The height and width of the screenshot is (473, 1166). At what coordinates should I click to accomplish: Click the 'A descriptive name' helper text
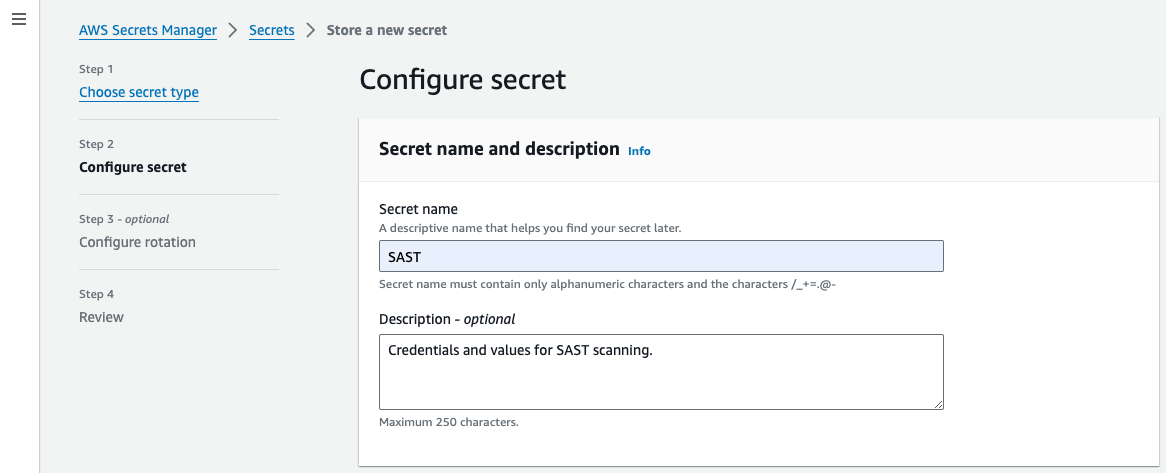[530, 228]
